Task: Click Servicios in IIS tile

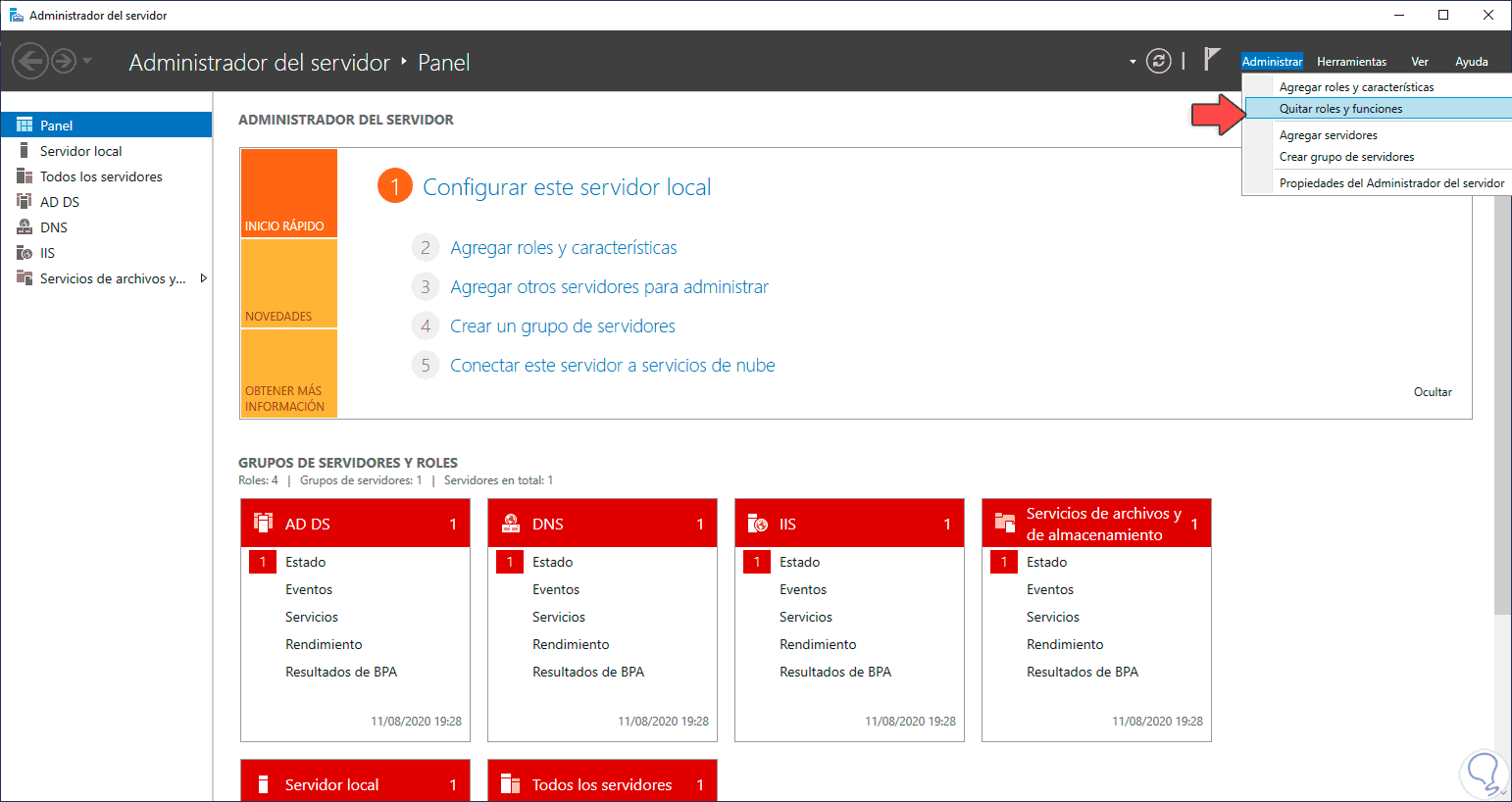Action: (x=806, y=617)
